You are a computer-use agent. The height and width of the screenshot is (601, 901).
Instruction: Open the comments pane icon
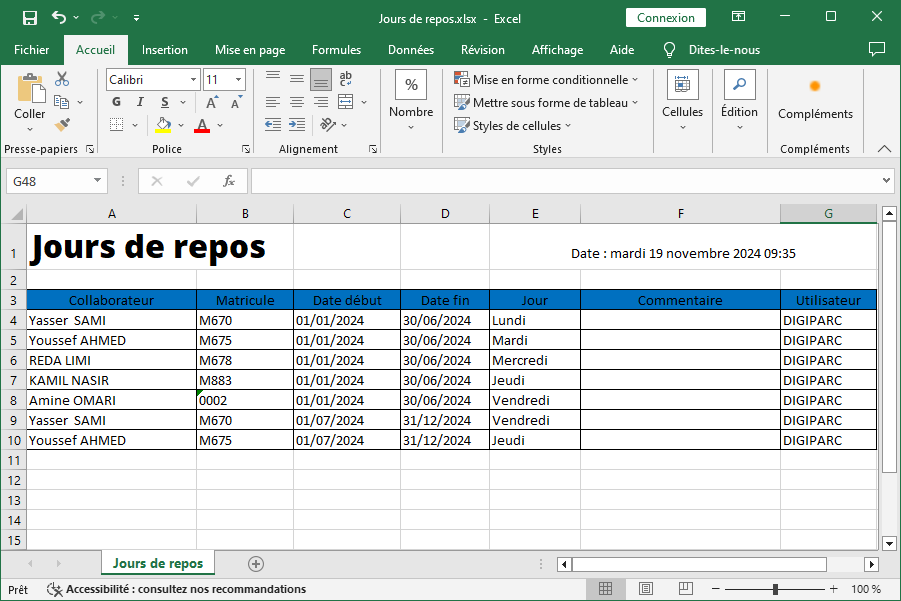pos(876,49)
